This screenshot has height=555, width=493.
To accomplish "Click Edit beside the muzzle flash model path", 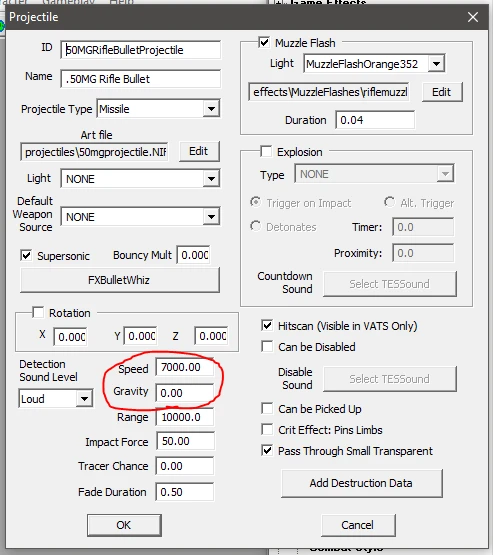I will (x=442, y=92).
